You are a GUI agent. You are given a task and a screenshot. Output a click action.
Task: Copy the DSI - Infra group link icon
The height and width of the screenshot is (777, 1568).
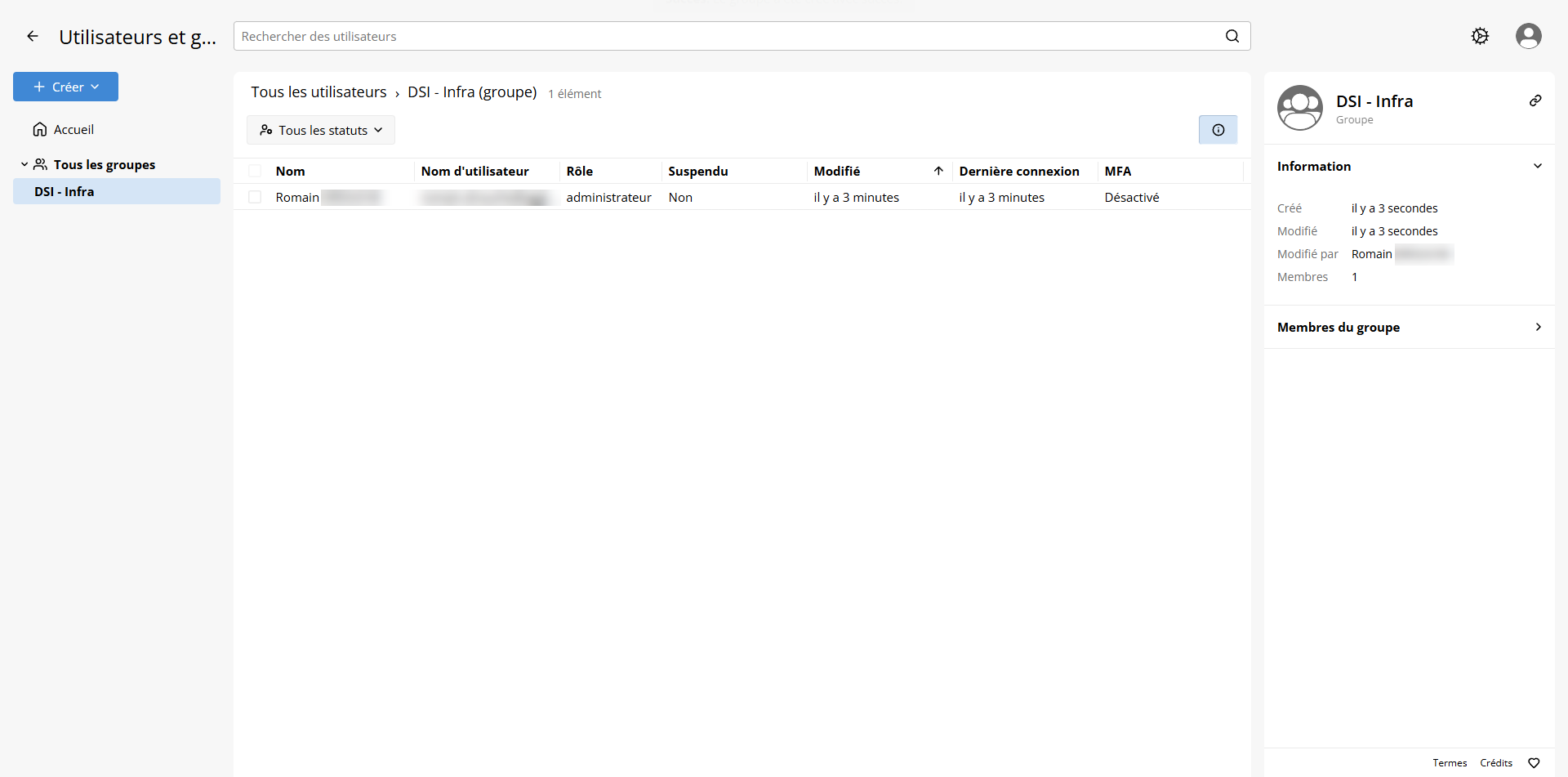coord(1535,100)
